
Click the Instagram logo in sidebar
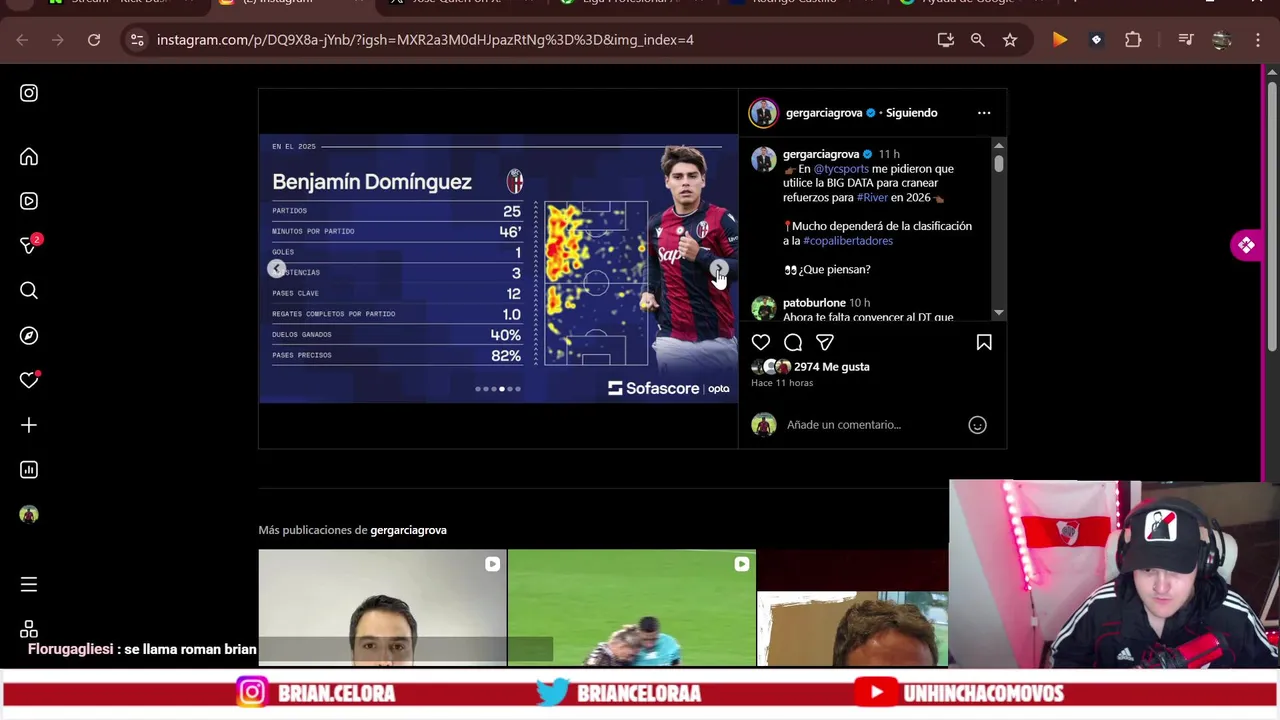(29, 93)
